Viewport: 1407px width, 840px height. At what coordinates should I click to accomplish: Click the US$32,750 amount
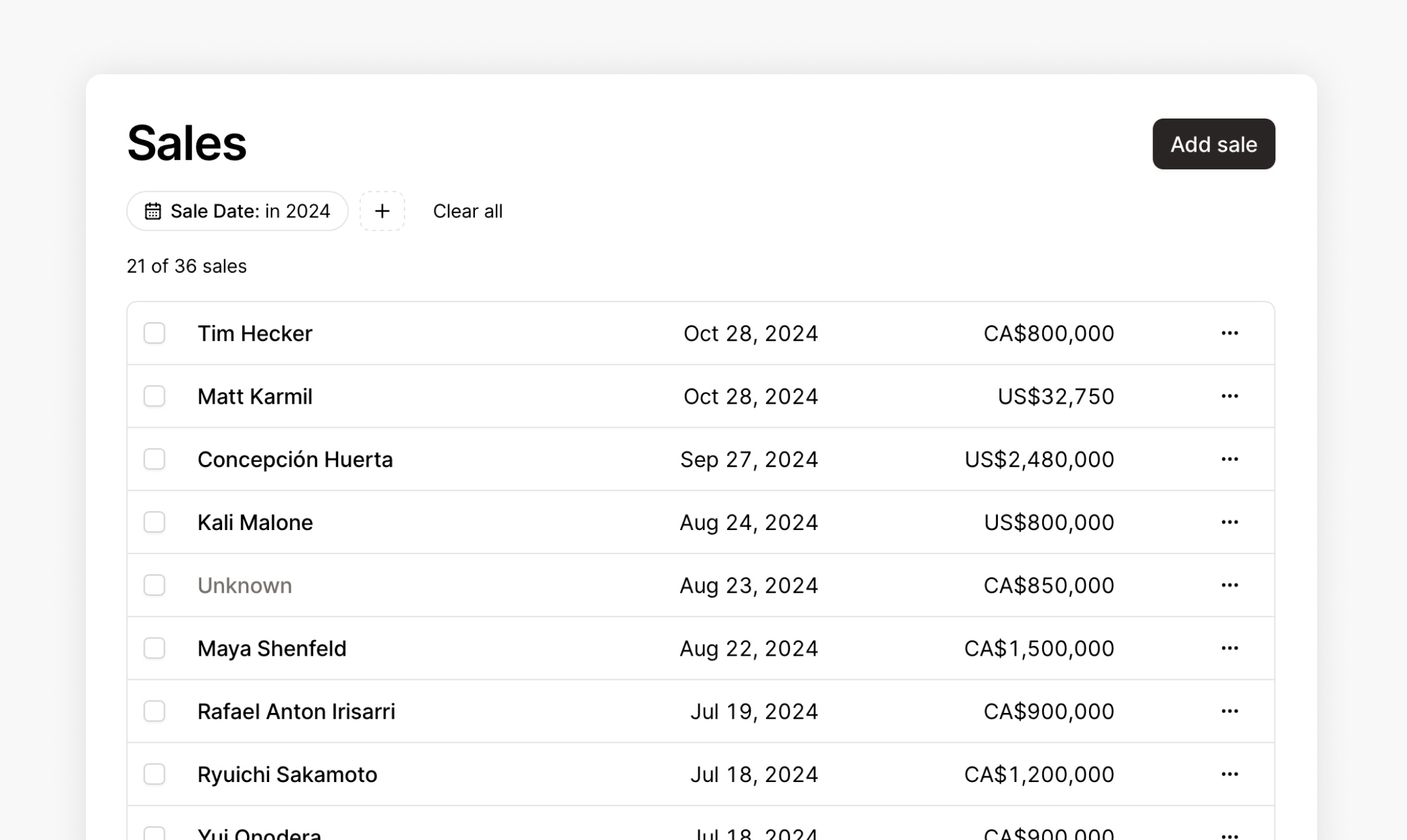[x=1056, y=397]
